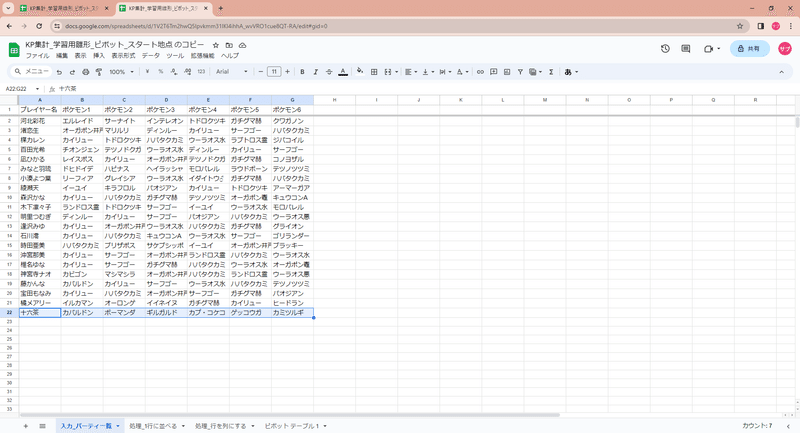Click the text color icon
The width and height of the screenshot is (800, 433).
click(x=343, y=72)
